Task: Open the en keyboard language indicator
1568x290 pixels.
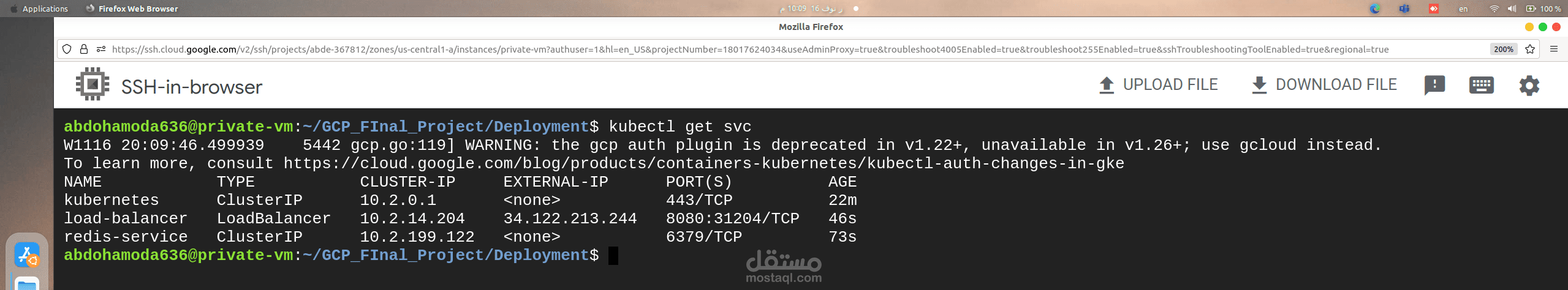Action: coord(1463,9)
